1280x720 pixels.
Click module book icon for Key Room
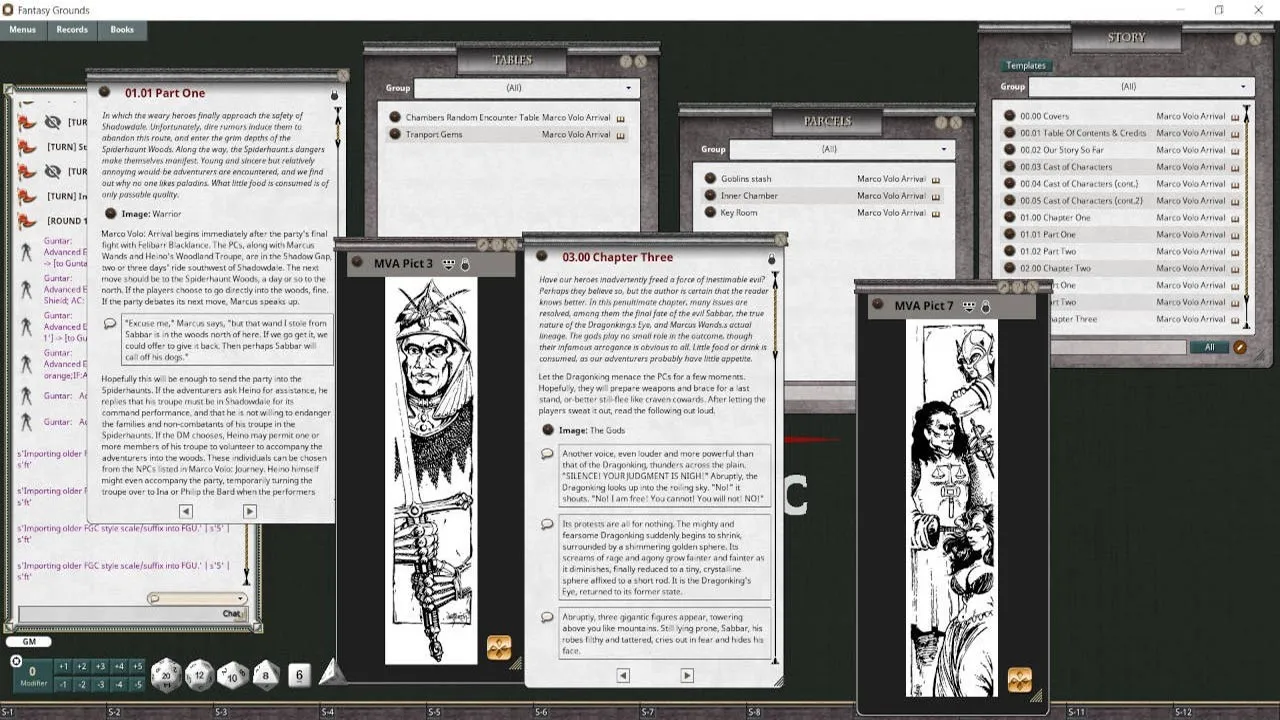coord(935,213)
